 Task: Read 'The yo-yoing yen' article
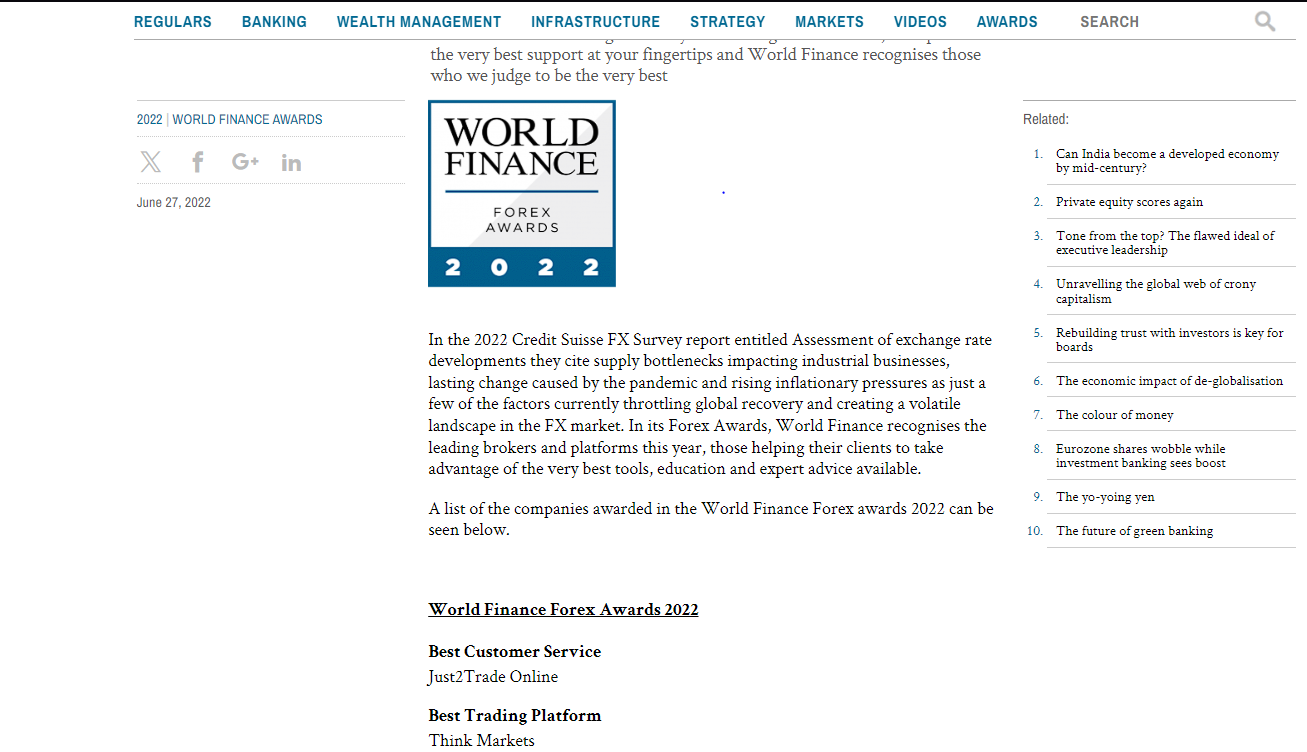[1105, 497]
